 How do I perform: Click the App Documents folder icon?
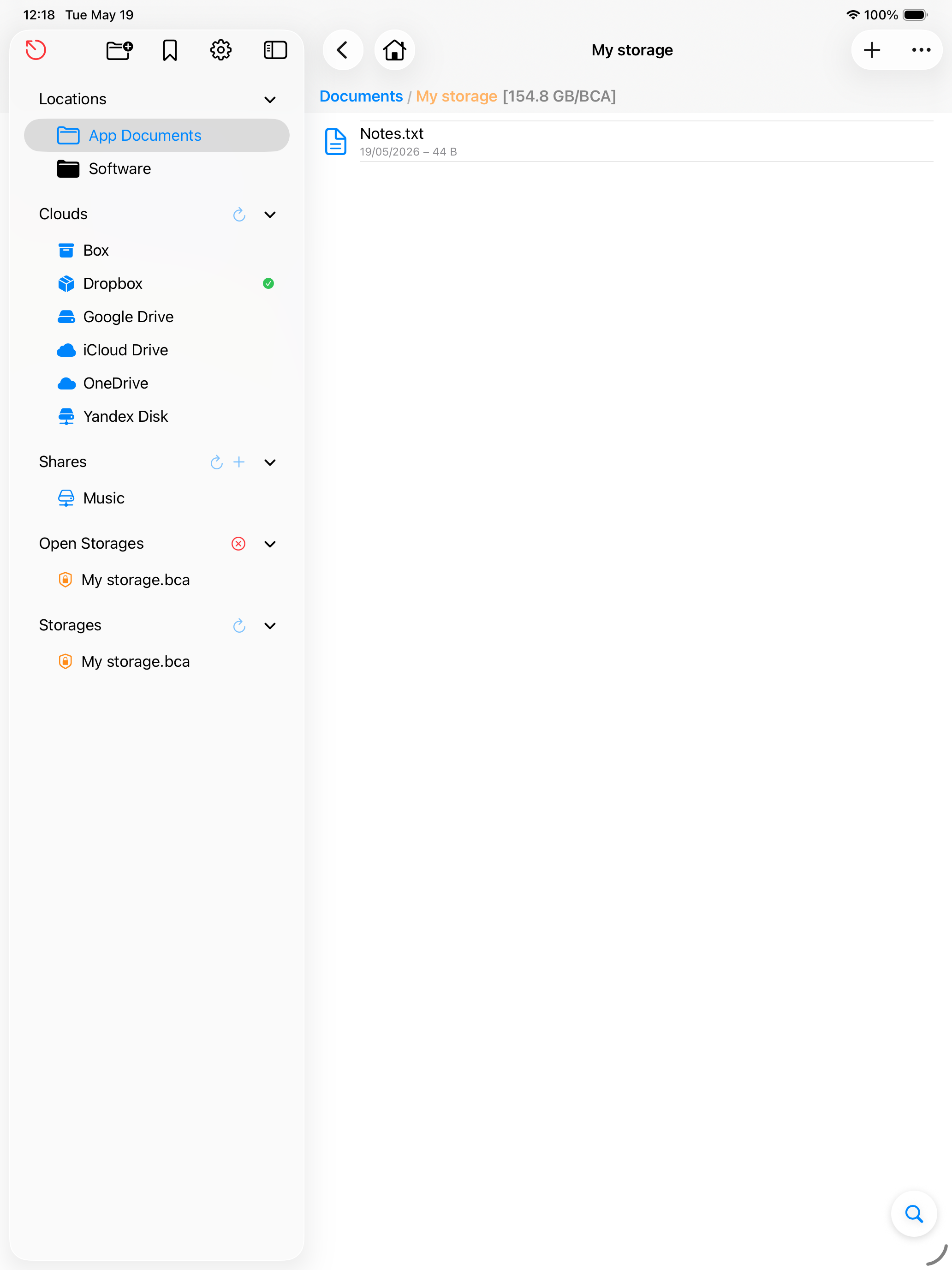tap(68, 136)
